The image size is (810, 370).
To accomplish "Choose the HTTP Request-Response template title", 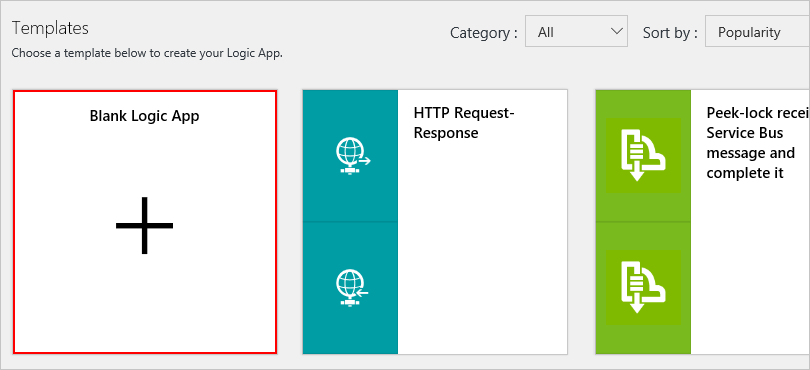I will click(x=464, y=122).
